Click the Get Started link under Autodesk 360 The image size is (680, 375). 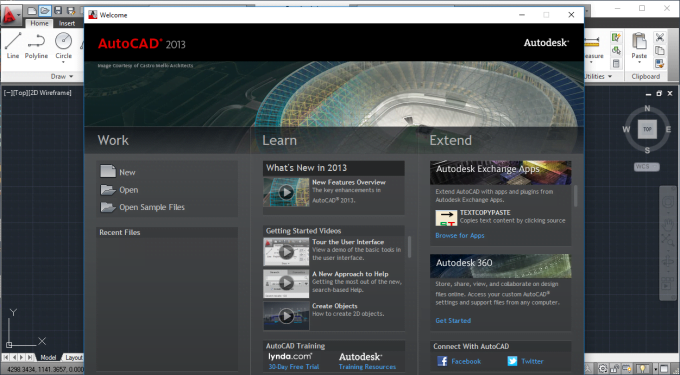453,320
